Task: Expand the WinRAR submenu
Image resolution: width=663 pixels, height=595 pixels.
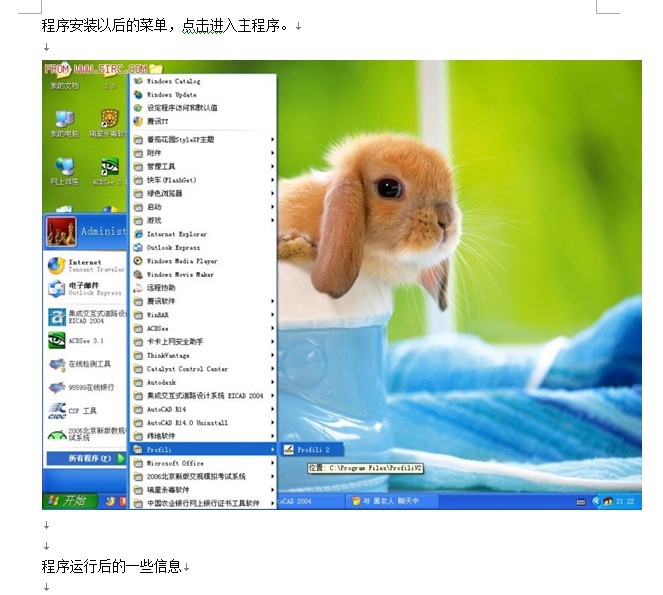Action: point(203,315)
